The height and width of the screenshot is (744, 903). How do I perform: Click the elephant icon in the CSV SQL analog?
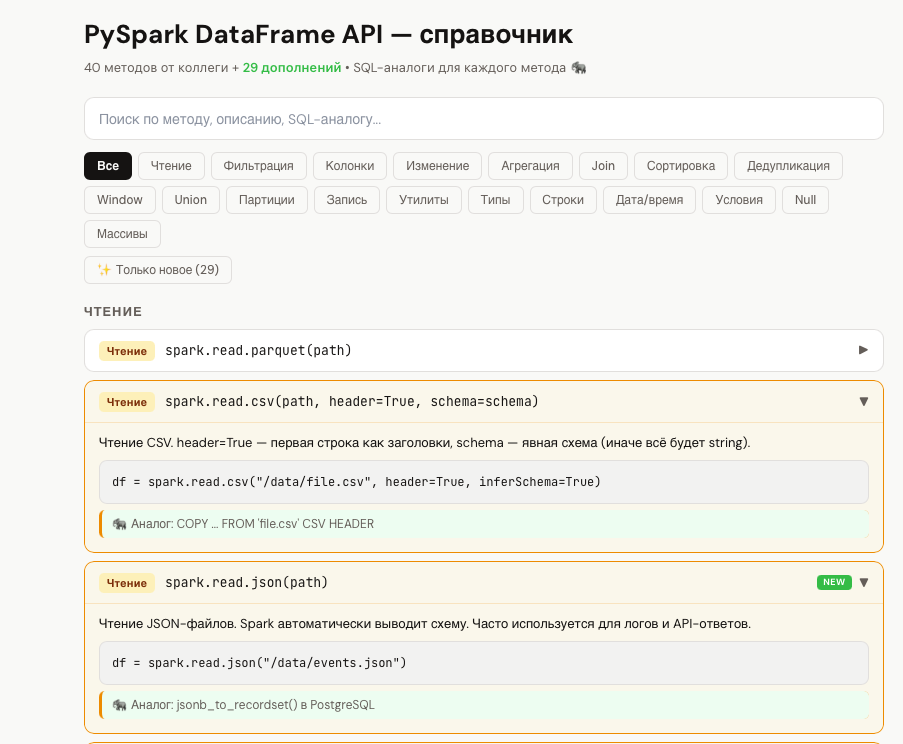point(122,523)
